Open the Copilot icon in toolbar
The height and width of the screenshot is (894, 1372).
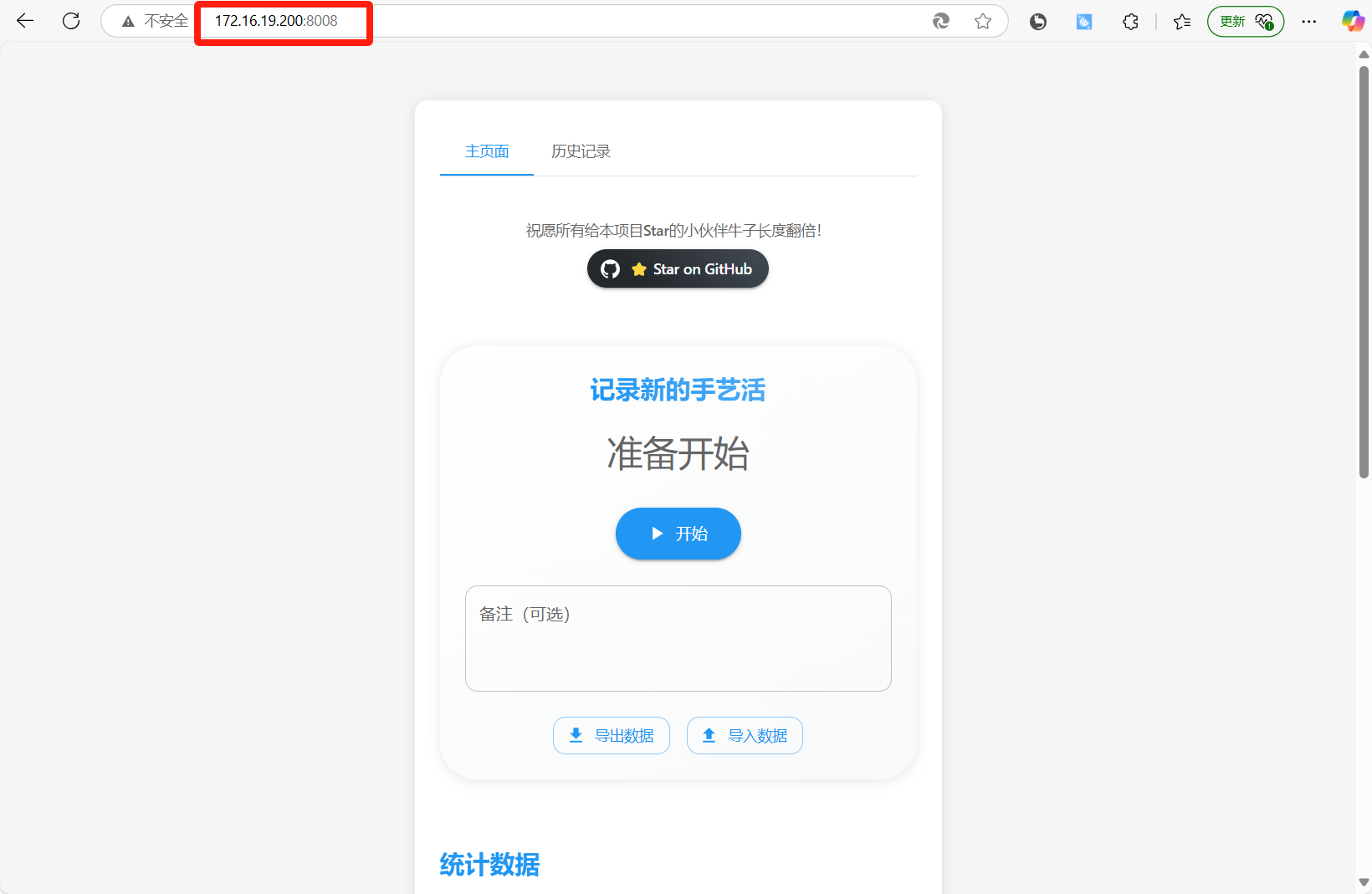(x=1353, y=22)
